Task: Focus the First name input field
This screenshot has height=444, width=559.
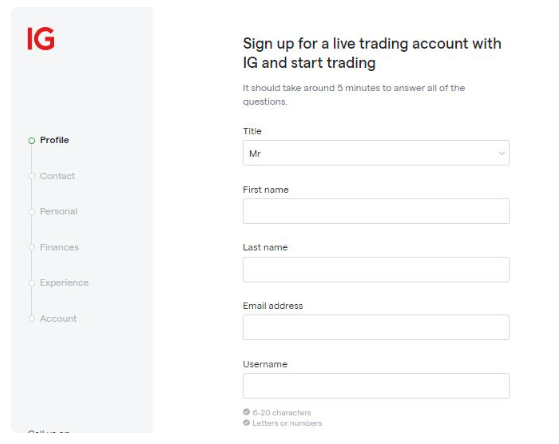Action: click(376, 211)
